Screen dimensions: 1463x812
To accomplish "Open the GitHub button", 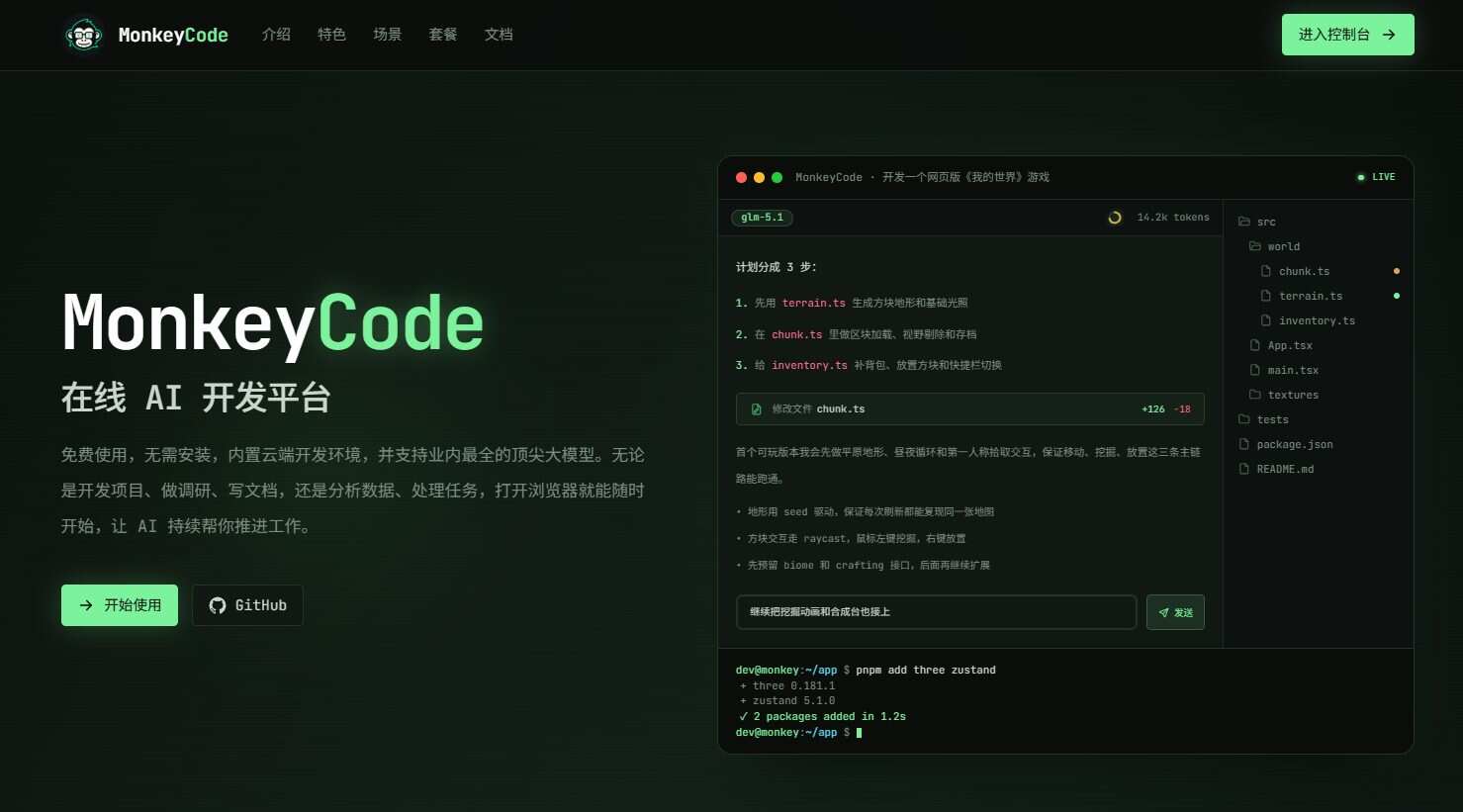I will (247, 605).
